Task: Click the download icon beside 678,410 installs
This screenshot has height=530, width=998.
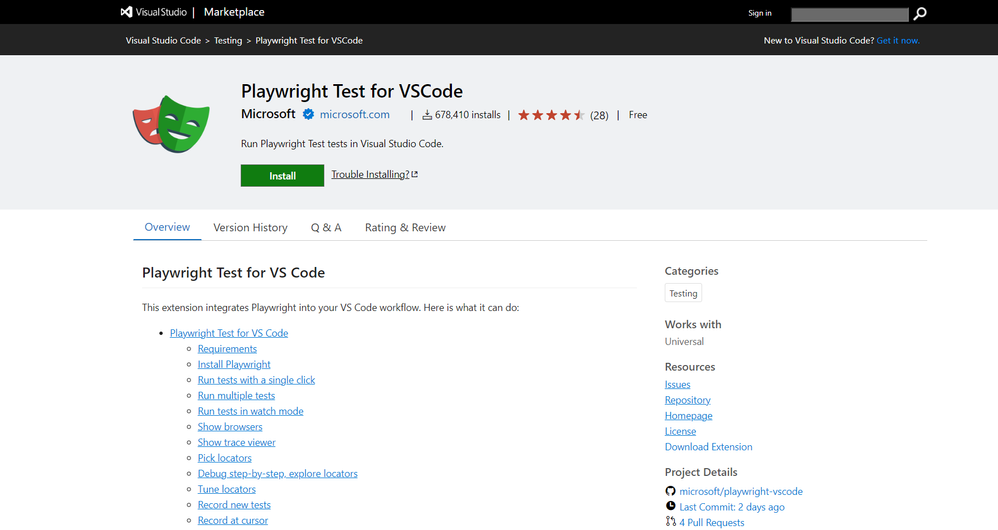Action: [427, 115]
